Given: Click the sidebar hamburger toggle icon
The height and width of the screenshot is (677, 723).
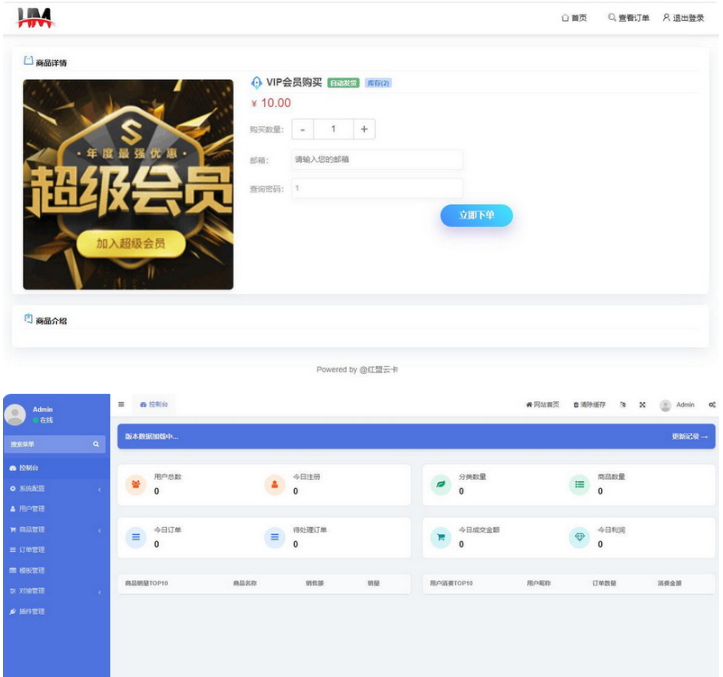Looking at the screenshot, I should tap(121, 404).
